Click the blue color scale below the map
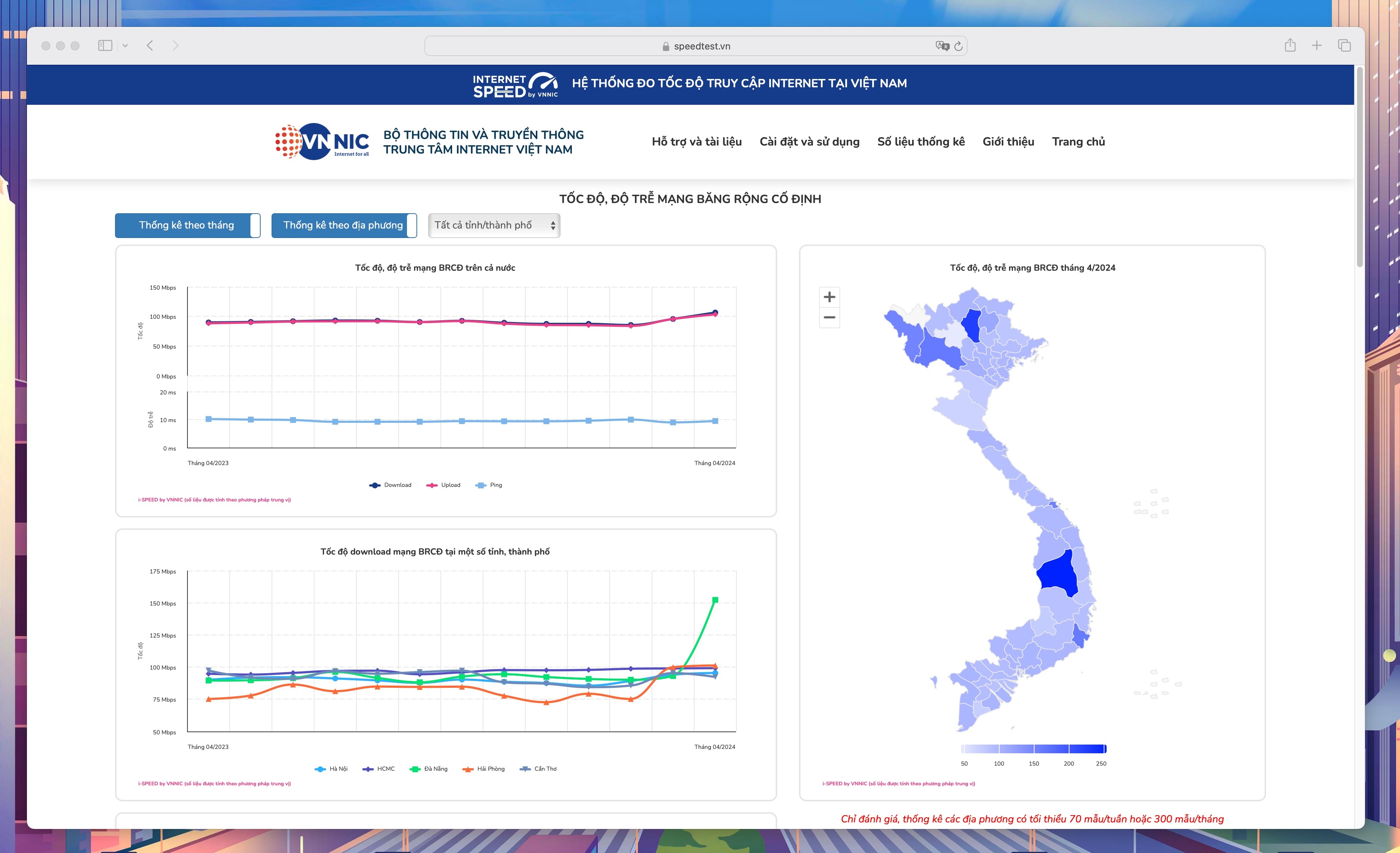Viewport: 1400px width, 853px height. [x=1033, y=748]
